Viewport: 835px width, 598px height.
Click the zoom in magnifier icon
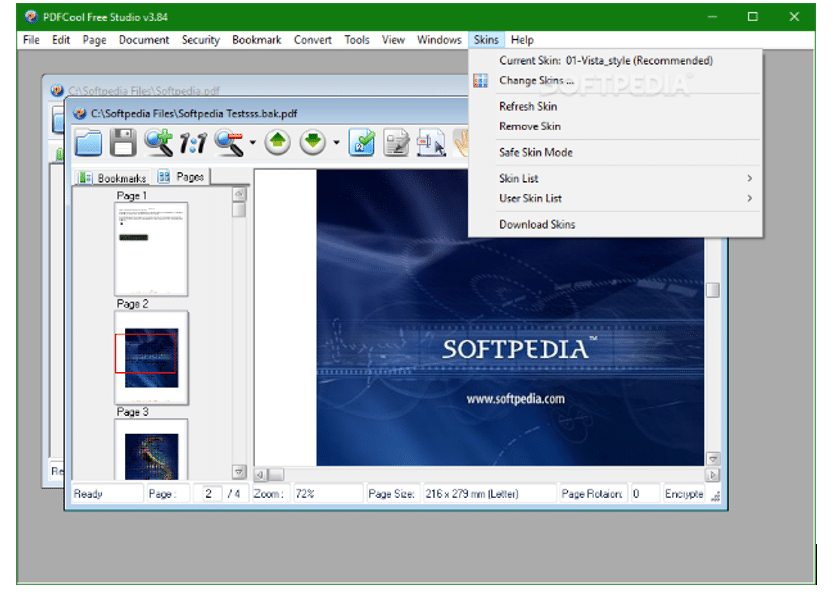(158, 143)
